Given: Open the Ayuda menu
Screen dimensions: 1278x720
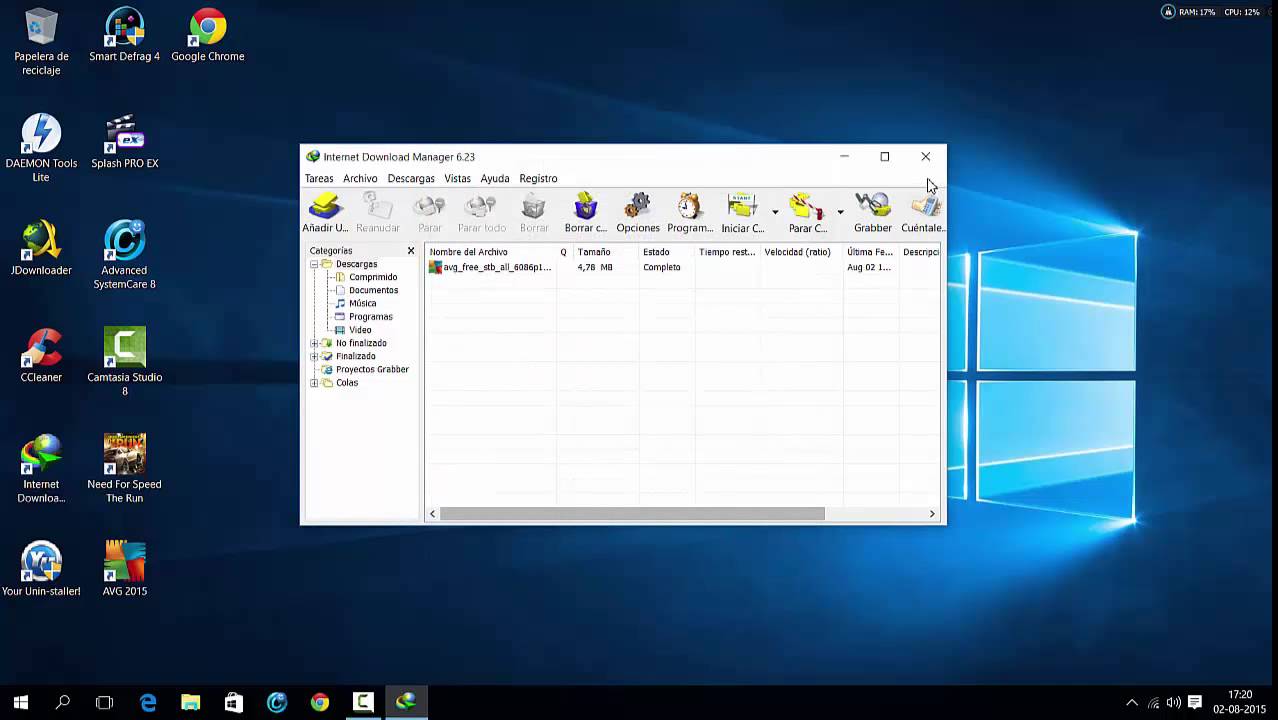Looking at the screenshot, I should coord(494,178).
